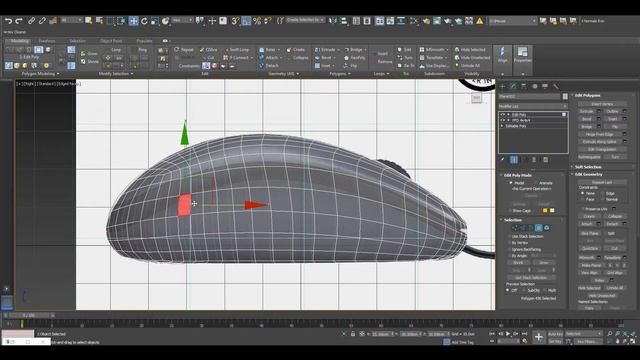The height and width of the screenshot is (360, 640).
Task: Switch to the Object Paint ribbon tab
Action: pos(111,41)
